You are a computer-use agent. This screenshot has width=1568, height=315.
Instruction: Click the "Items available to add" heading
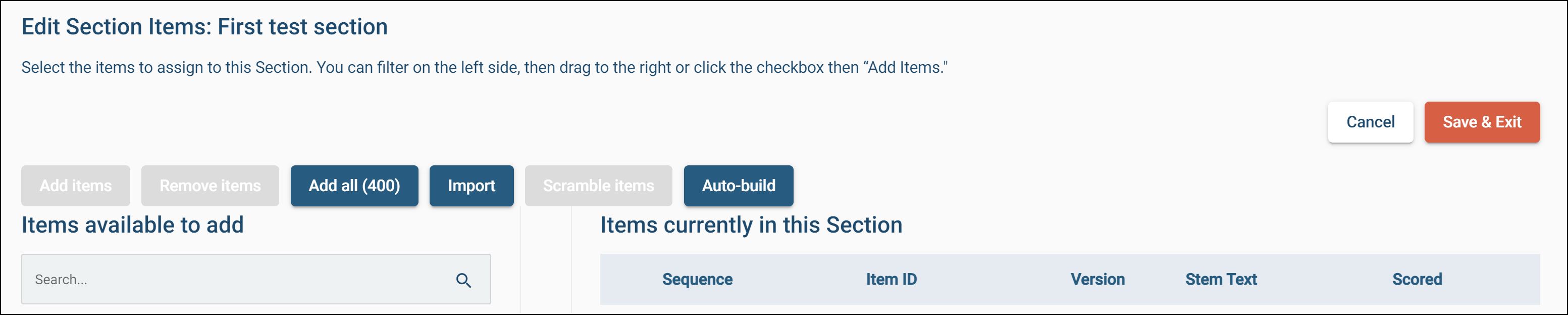pyautogui.click(x=133, y=226)
